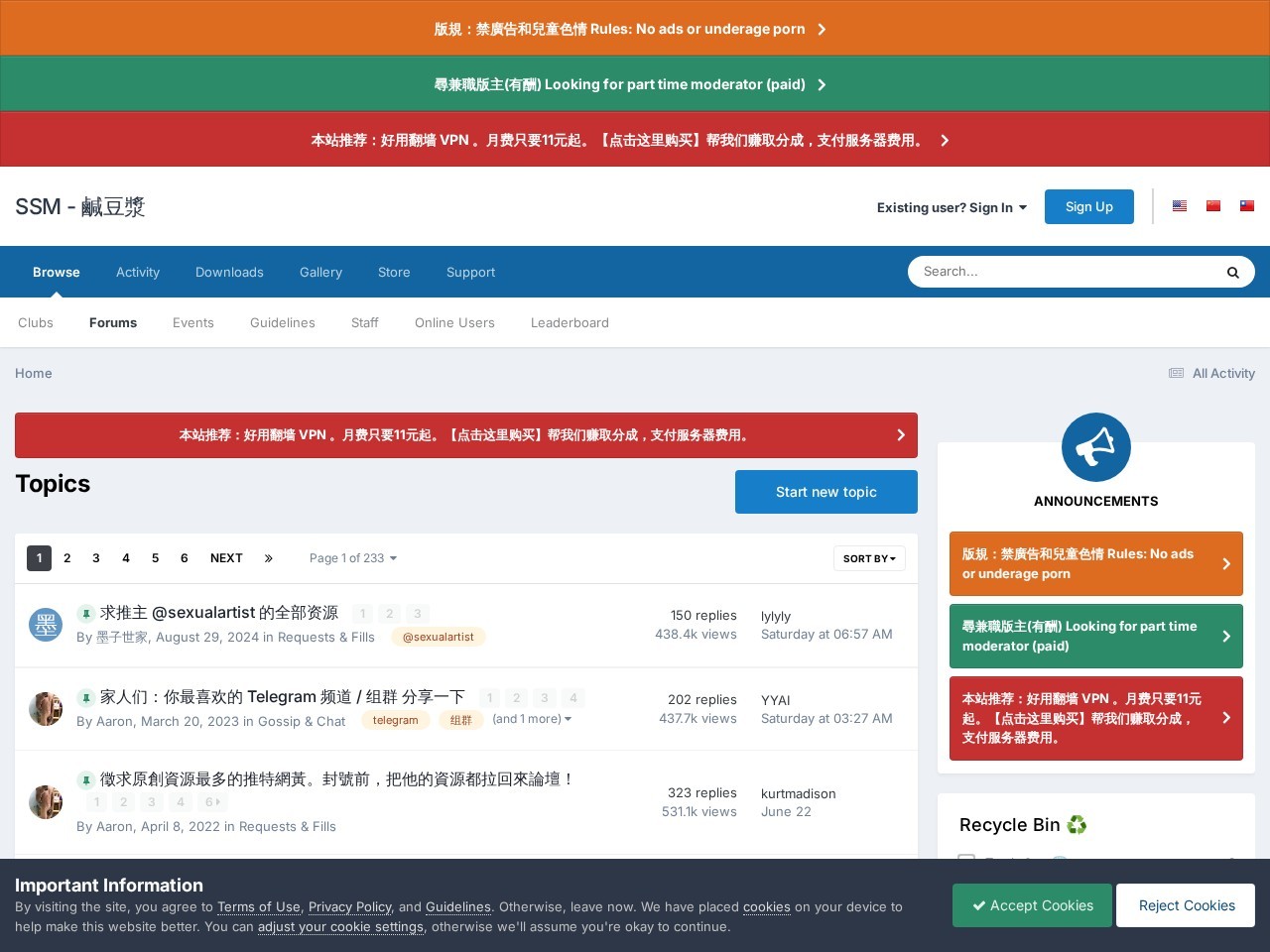This screenshot has height=952, width=1270.
Task: Open Requests & Fills forum link by 墨子世家
Action: tap(326, 637)
